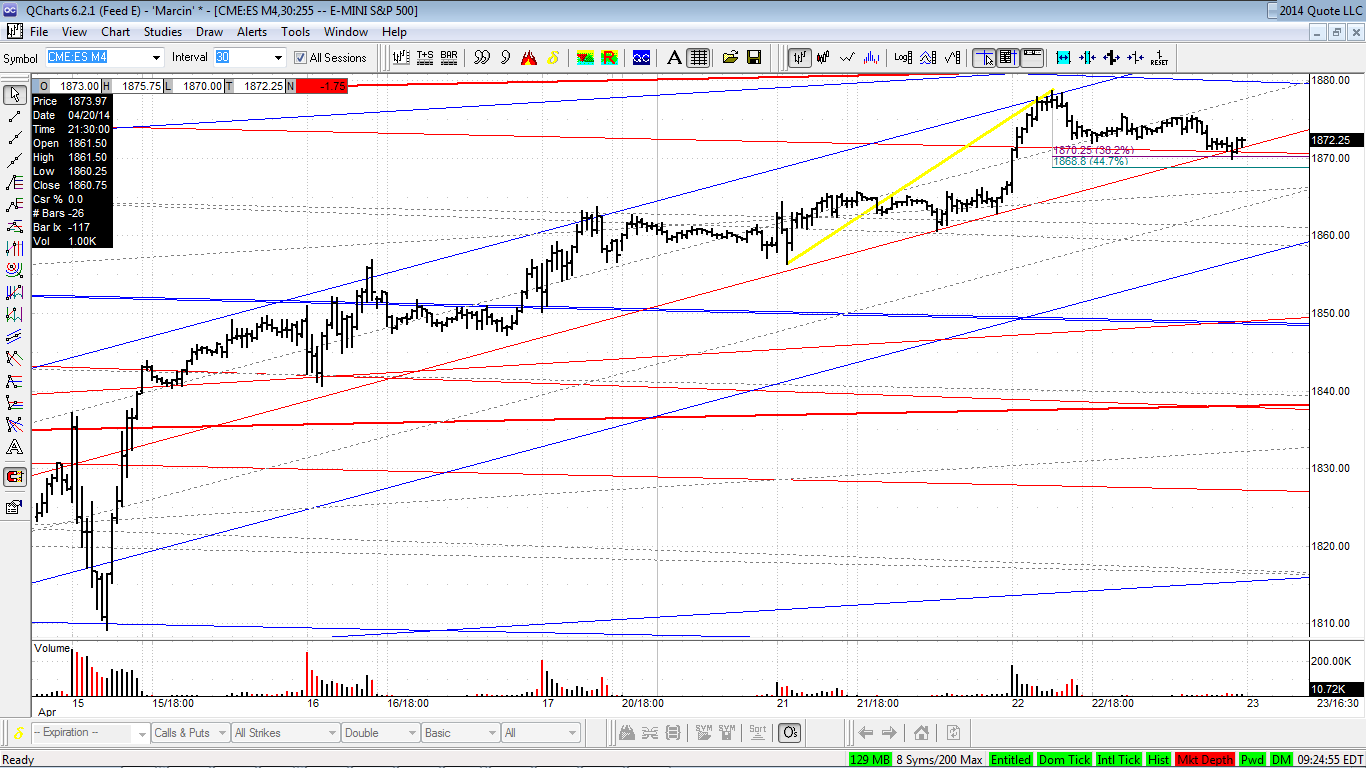The width and height of the screenshot is (1366, 768).
Task: Switch to candlestick chart style icon
Action: point(823,57)
